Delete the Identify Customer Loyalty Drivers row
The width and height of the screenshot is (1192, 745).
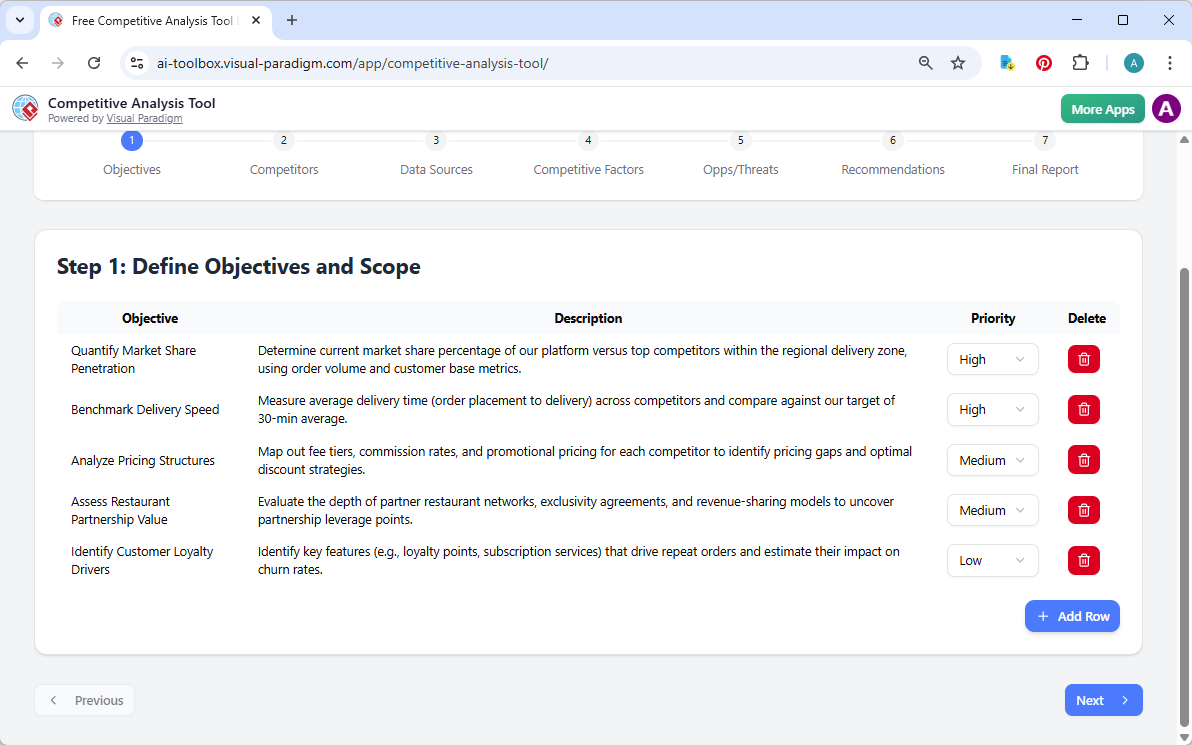click(x=1083, y=560)
